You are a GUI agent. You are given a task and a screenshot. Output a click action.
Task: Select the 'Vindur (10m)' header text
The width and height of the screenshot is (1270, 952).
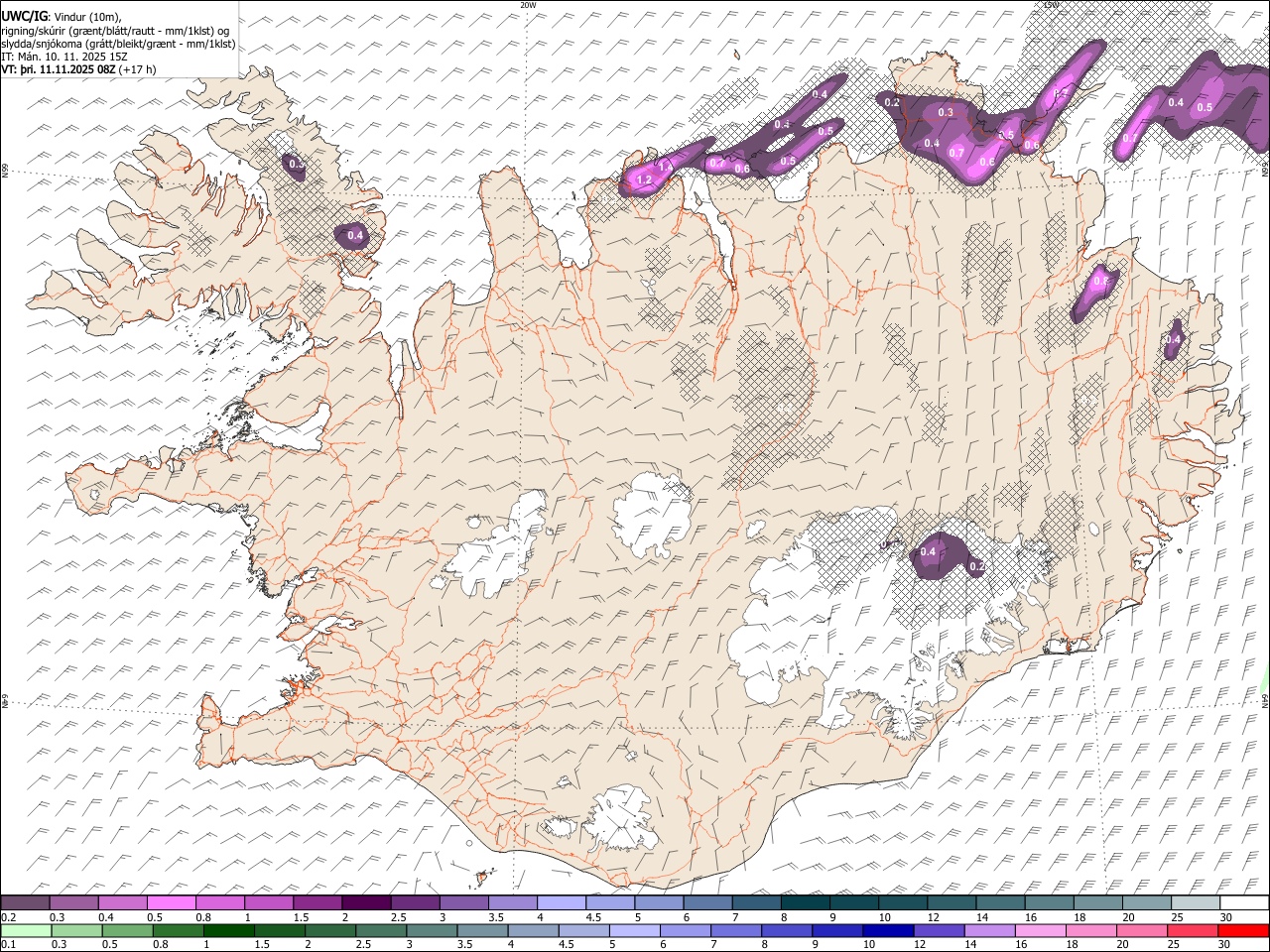click(86, 17)
